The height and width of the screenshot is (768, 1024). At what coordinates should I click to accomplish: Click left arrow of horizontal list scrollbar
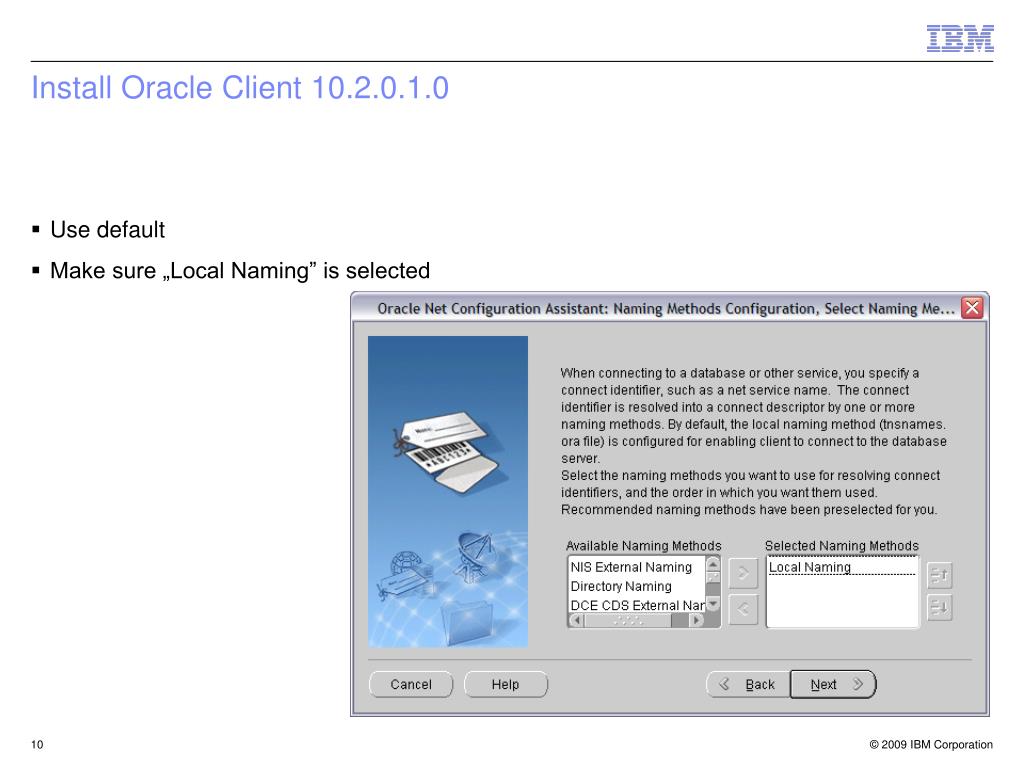pyautogui.click(x=577, y=620)
